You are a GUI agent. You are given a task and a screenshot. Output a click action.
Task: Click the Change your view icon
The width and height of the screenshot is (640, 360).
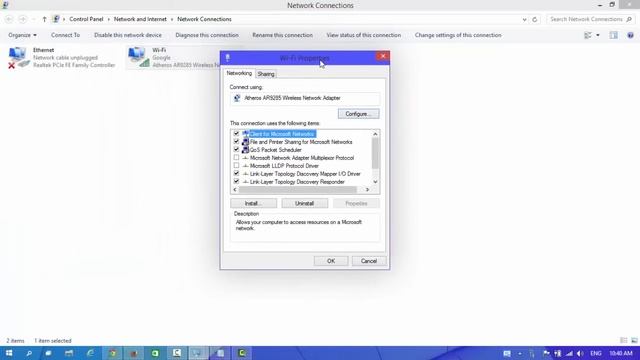click(588, 36)
